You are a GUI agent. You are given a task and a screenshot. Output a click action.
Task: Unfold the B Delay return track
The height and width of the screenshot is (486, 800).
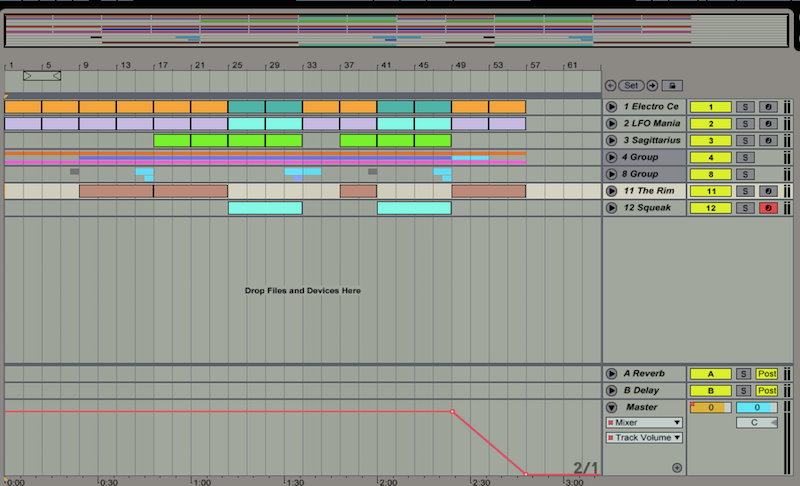pos(611,391)
